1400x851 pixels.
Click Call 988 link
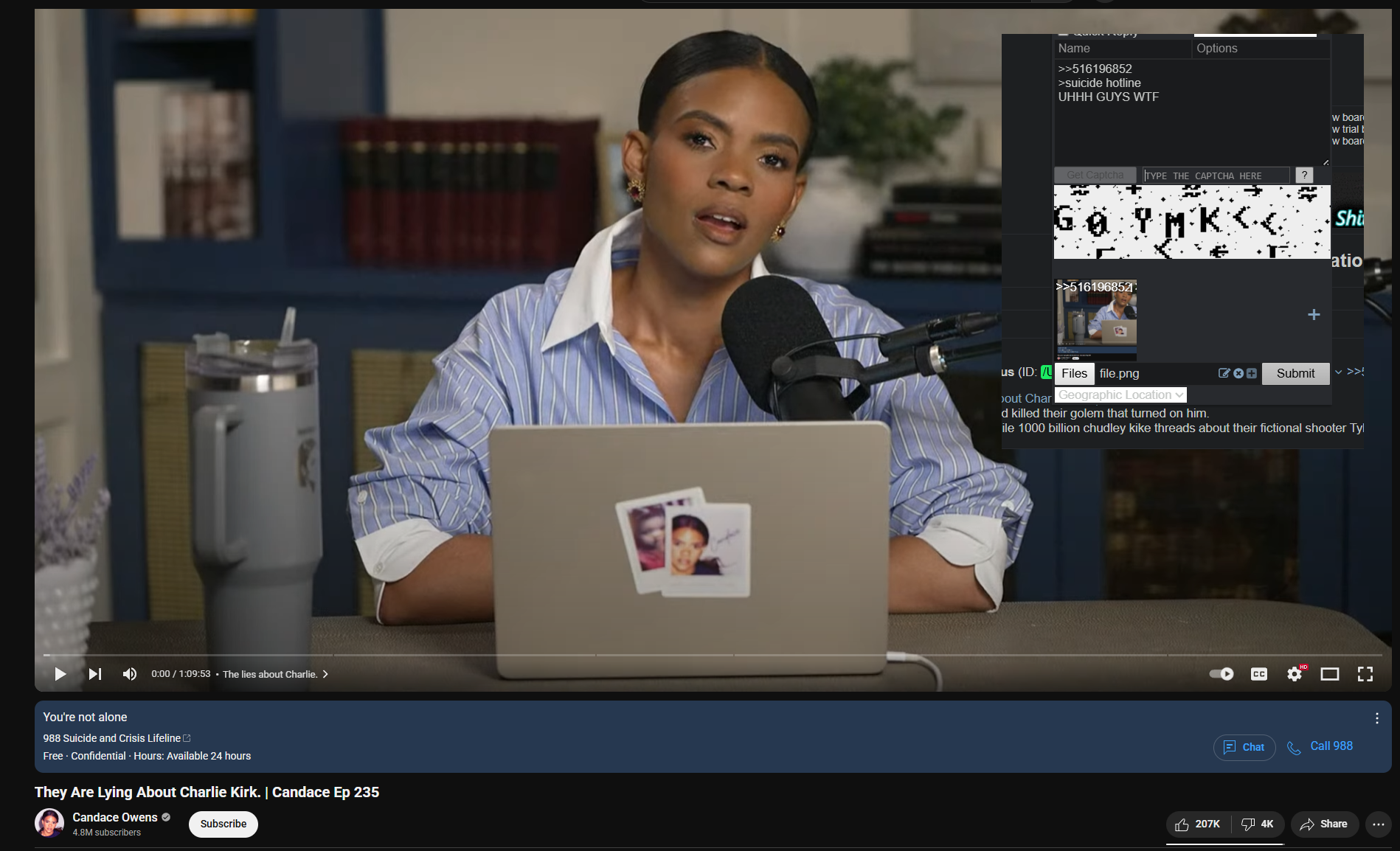click(1320, 746)
